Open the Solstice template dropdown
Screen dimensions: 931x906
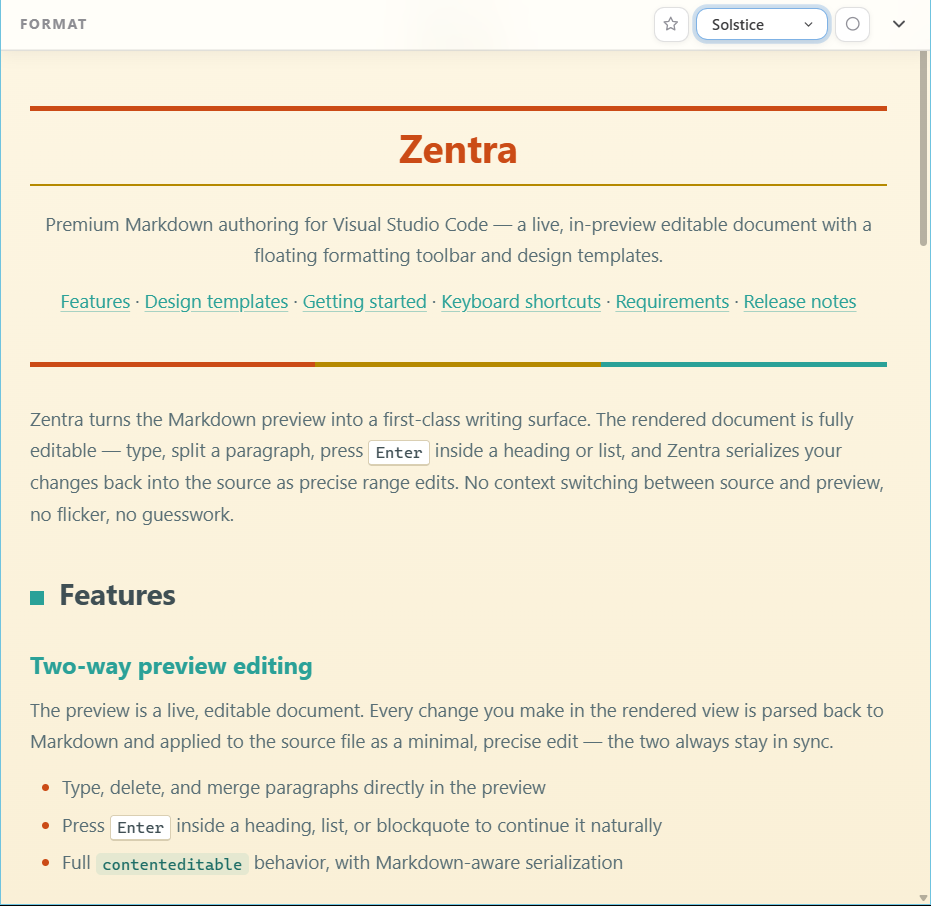(761, 24)
